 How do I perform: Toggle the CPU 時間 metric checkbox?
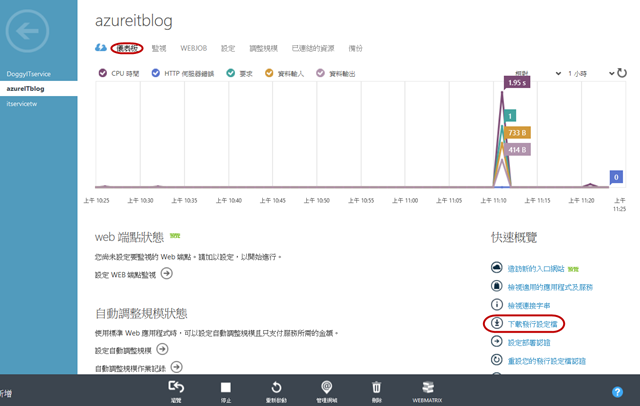tap(102, 73)
